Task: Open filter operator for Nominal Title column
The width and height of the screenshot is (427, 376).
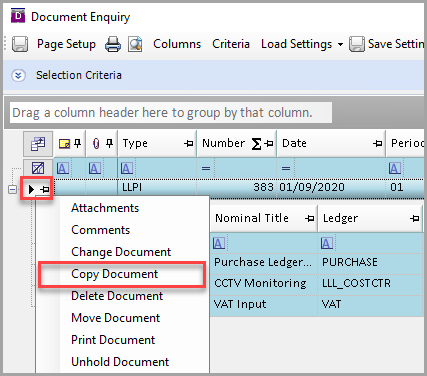Action: coord(219,243)
